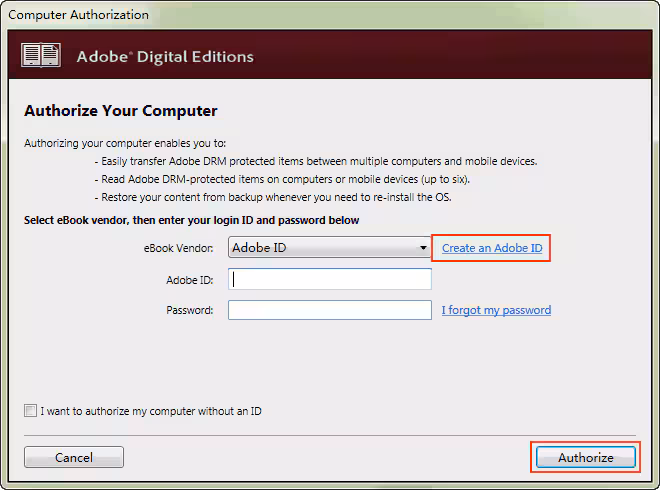Click the Restore your content from backup line
660x490 pixels.
click(x=273, y=197)
